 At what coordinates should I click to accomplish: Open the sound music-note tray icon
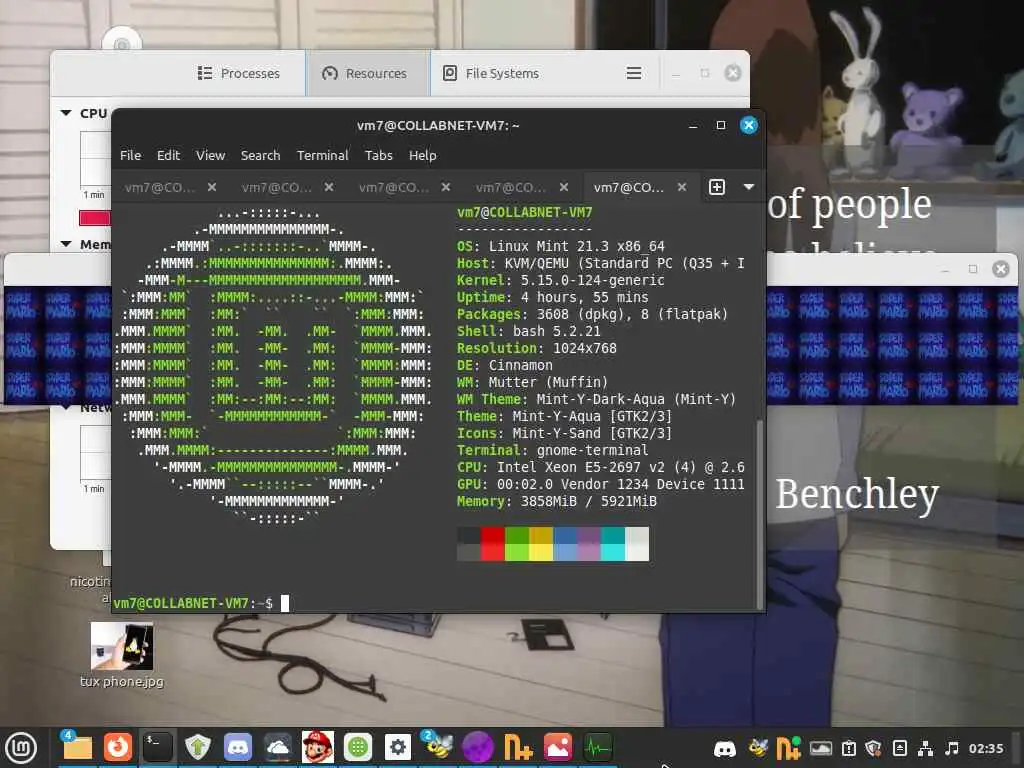952,748
